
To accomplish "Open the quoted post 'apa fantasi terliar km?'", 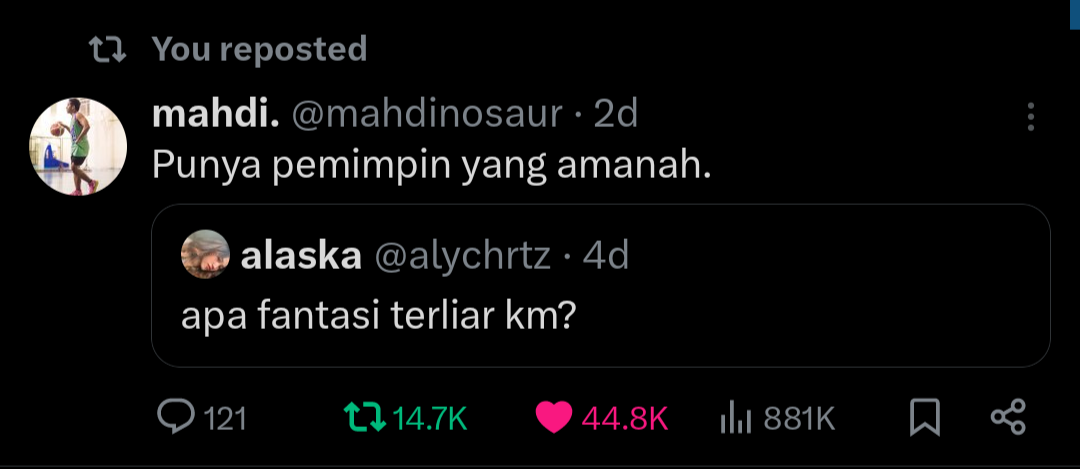I will point(601,285).
